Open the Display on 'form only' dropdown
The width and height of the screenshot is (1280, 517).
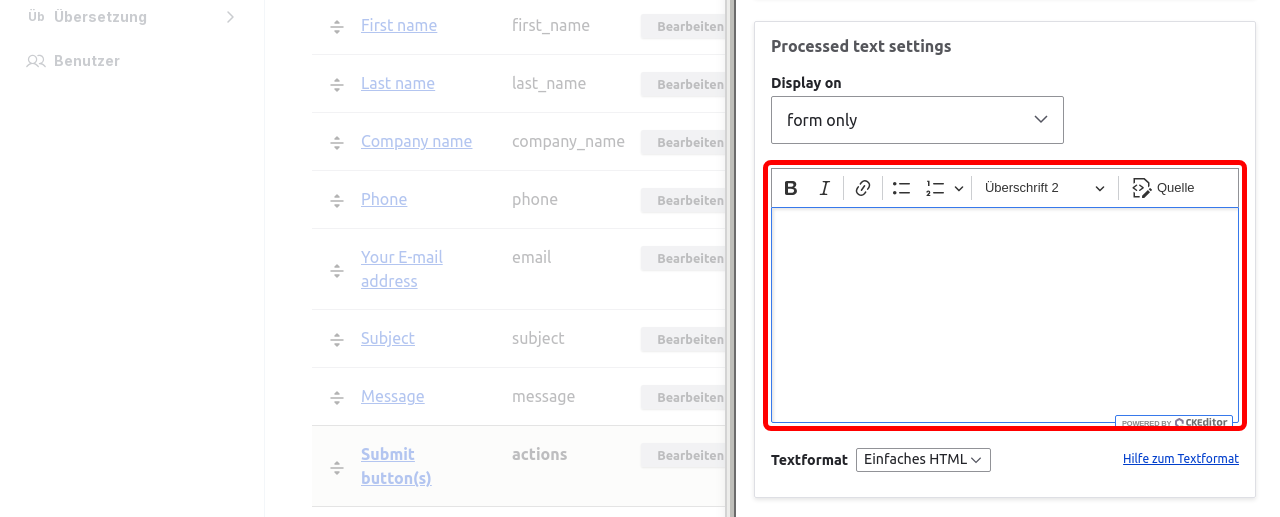pyautogui.click(x=917, y=120)
